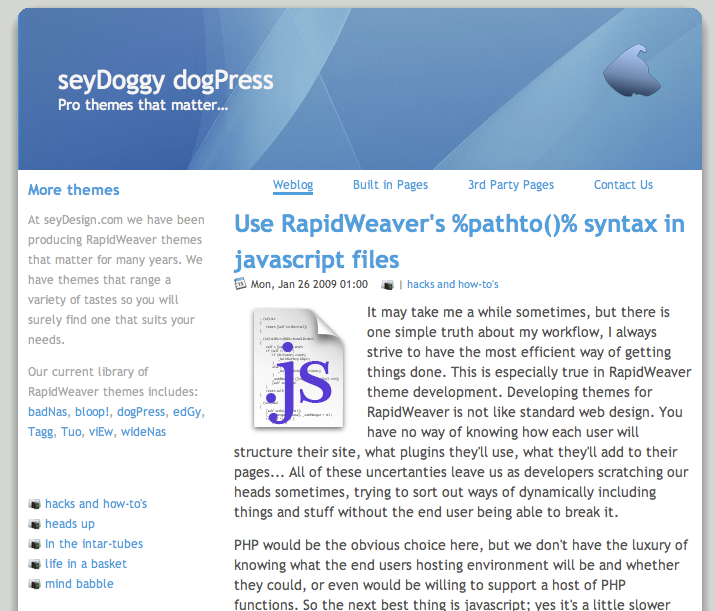This screenshot has width=715, height=611.
Task: Select the 'mind babble' category link
Action: pos(79,584)
